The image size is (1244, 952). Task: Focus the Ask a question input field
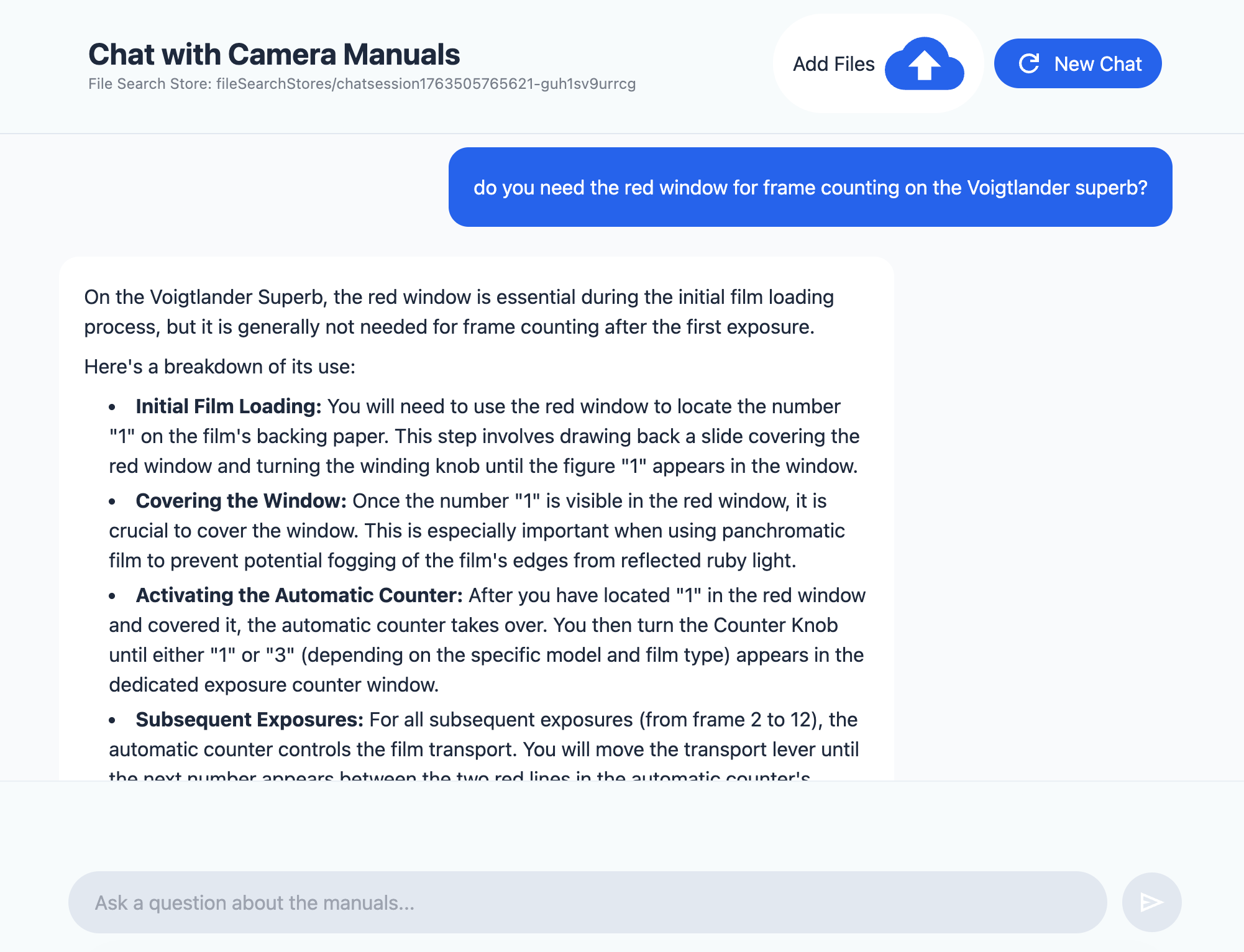587,902
